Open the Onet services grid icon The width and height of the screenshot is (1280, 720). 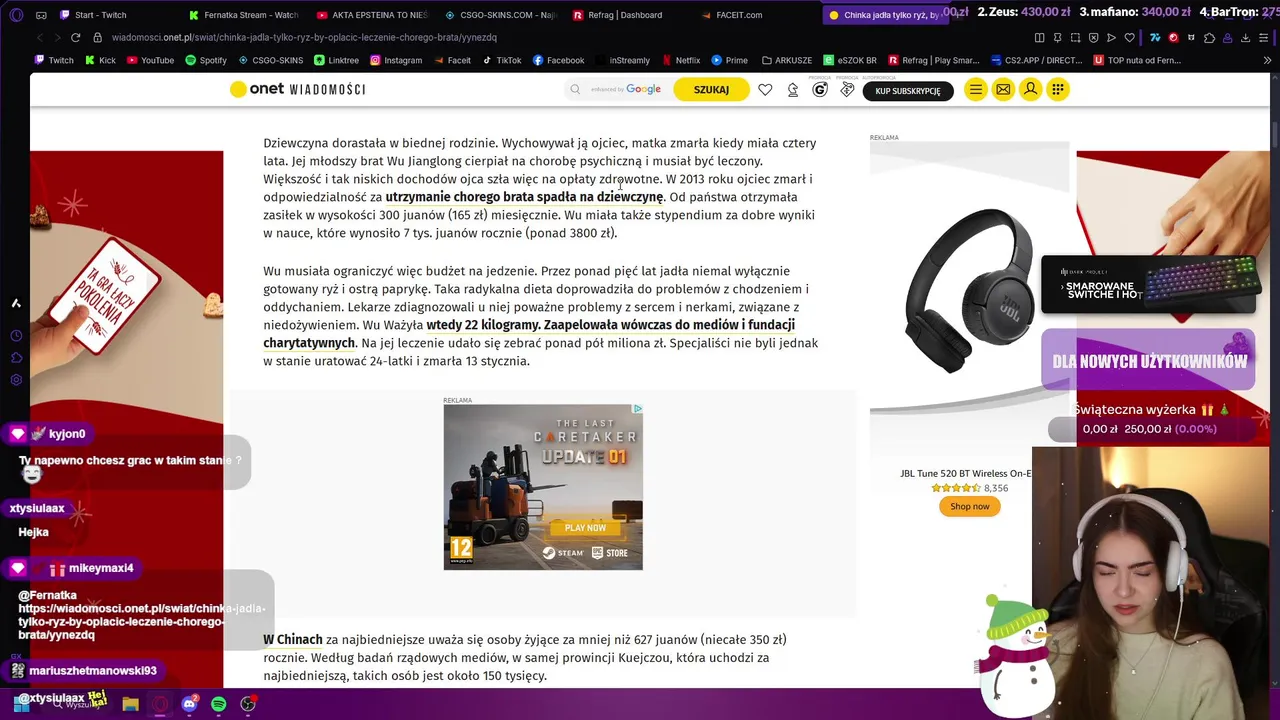coord(1057,89)
